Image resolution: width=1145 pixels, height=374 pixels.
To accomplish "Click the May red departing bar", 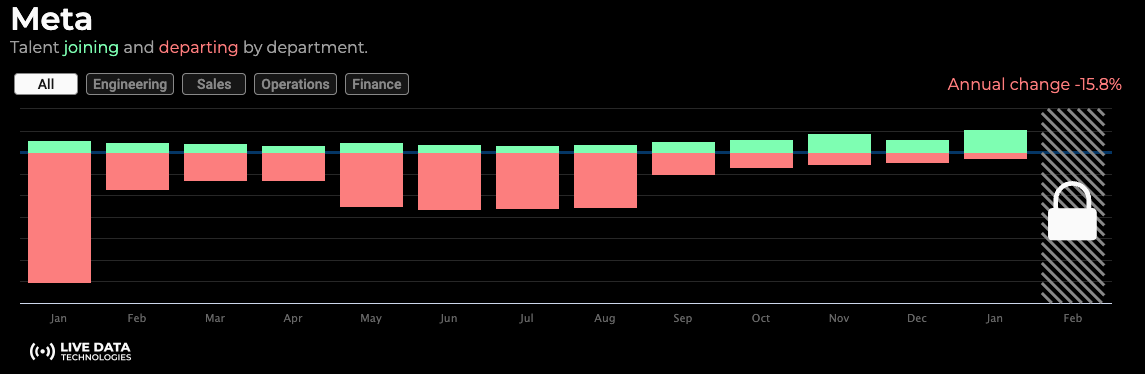I will pyautogui.click(x=372, y=180).
